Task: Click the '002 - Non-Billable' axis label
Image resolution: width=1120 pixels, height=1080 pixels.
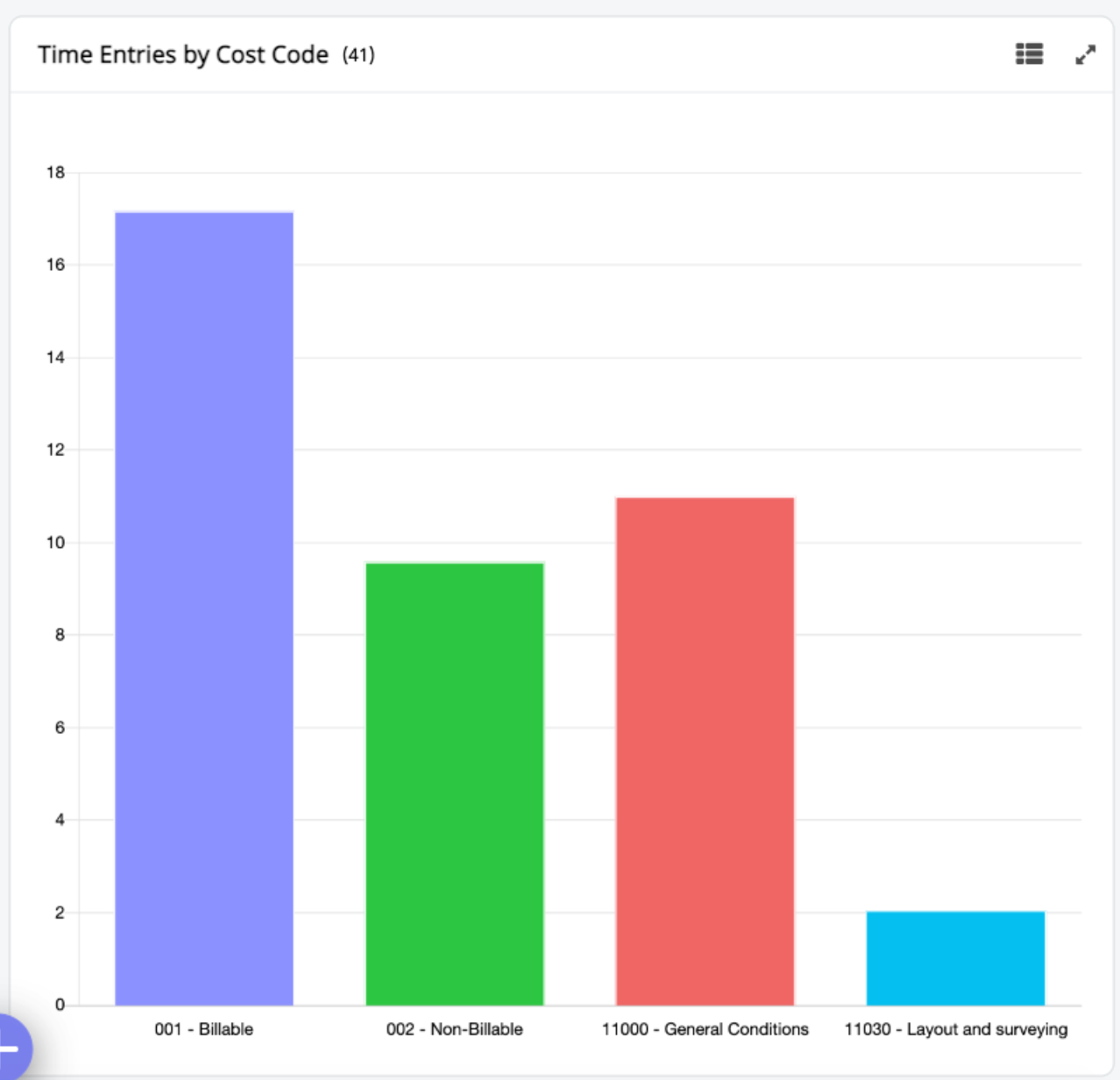Action: tap(454, 1029)
